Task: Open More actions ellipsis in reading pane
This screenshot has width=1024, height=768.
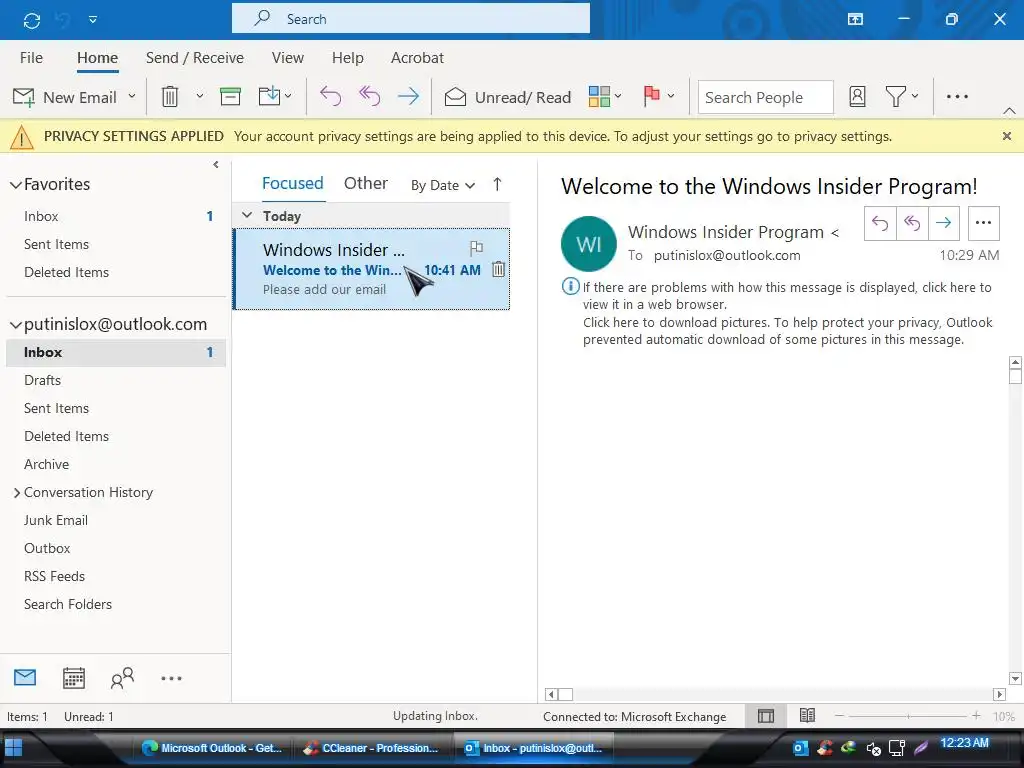Action: coord(984,223)
